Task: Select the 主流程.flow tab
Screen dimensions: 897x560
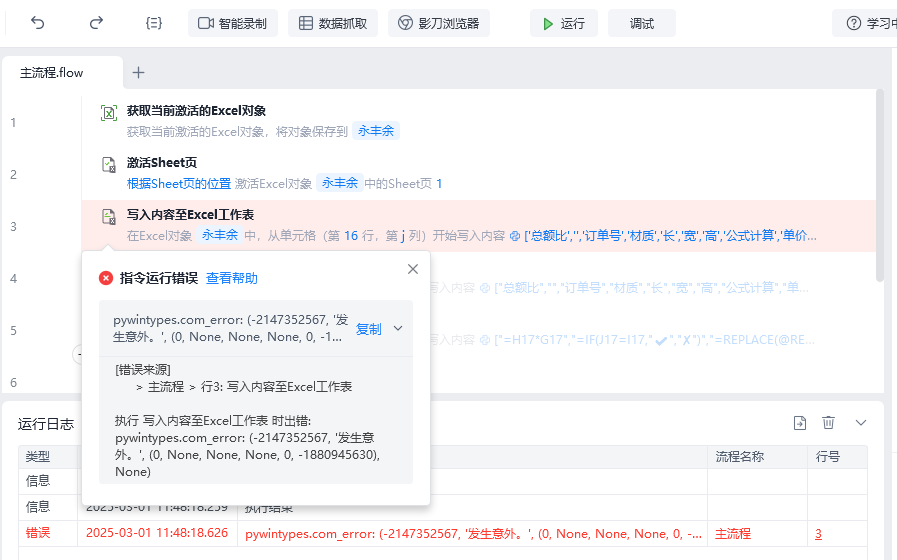Action: point(62,73)
